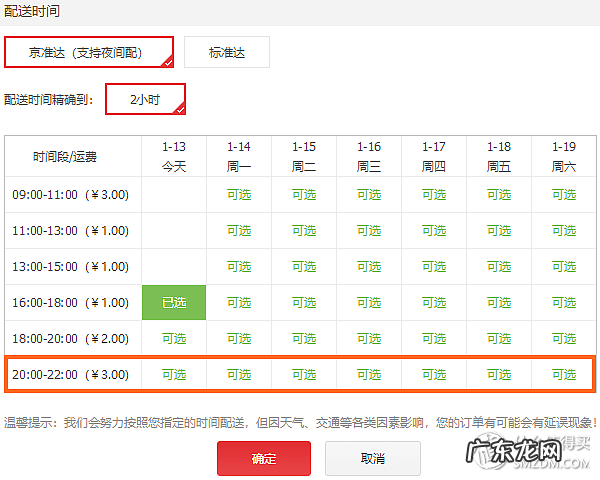Click the 配送时间 dialog title
This screenshot has width=600, height=480.
click(x=32, y=11)
